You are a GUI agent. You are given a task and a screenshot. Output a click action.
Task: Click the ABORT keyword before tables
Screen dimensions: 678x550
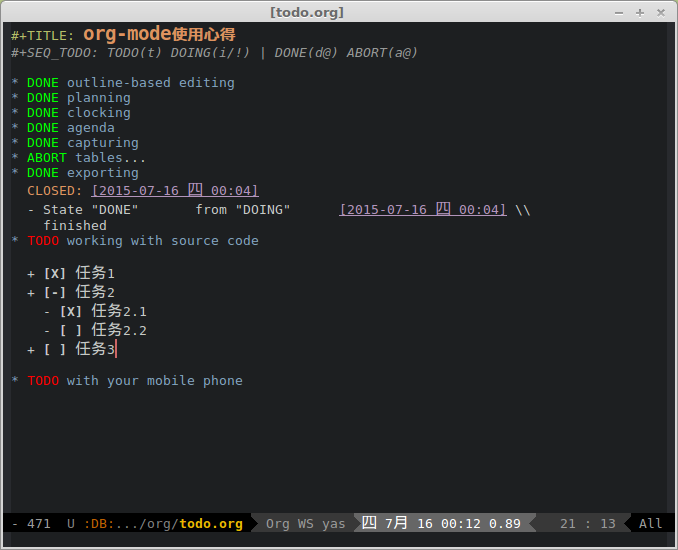(47, 158)
